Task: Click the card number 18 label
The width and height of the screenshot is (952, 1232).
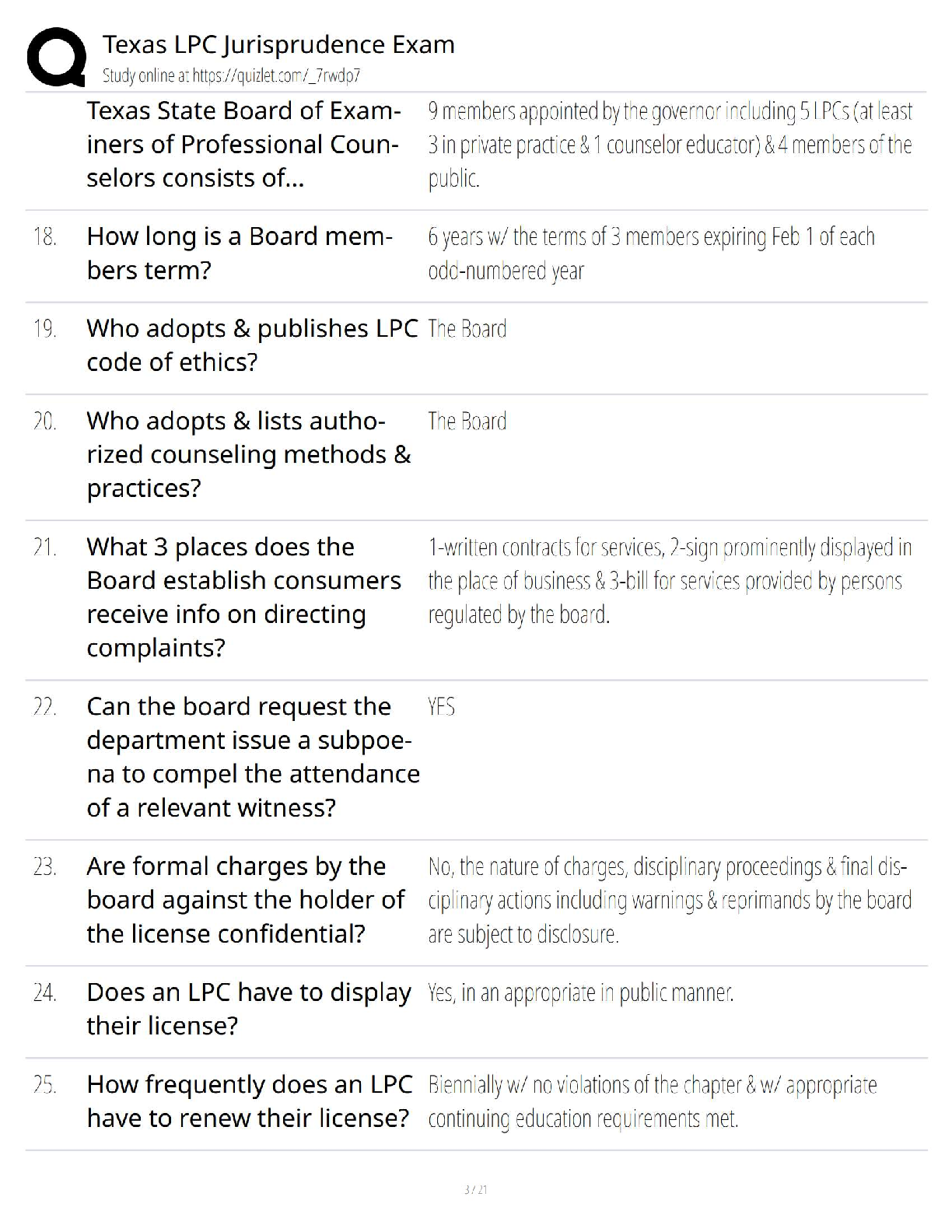Action: pos(45,236)
